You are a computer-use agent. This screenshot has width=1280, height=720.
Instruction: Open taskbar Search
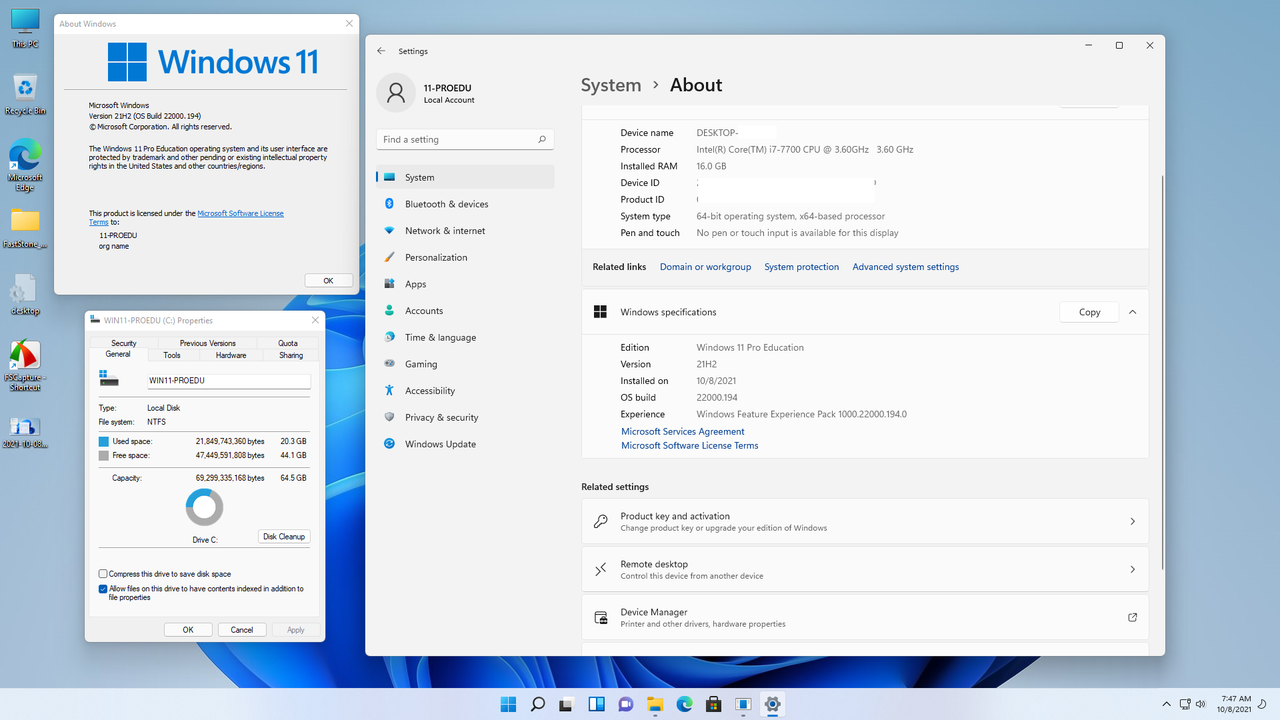538,704
